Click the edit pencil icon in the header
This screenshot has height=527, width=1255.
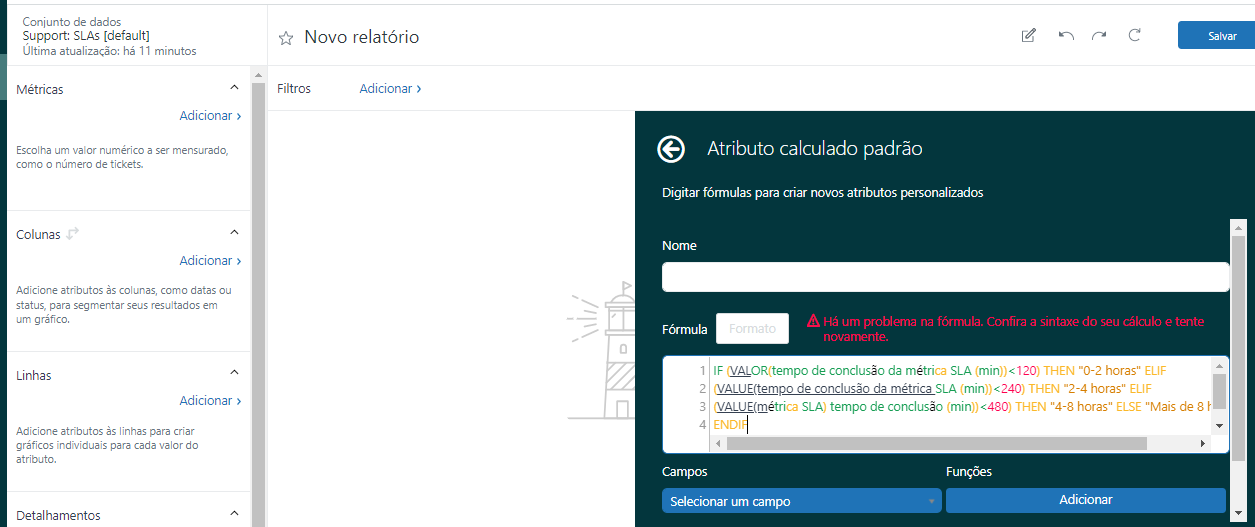pyautogui.click(x=1028, y=36)
